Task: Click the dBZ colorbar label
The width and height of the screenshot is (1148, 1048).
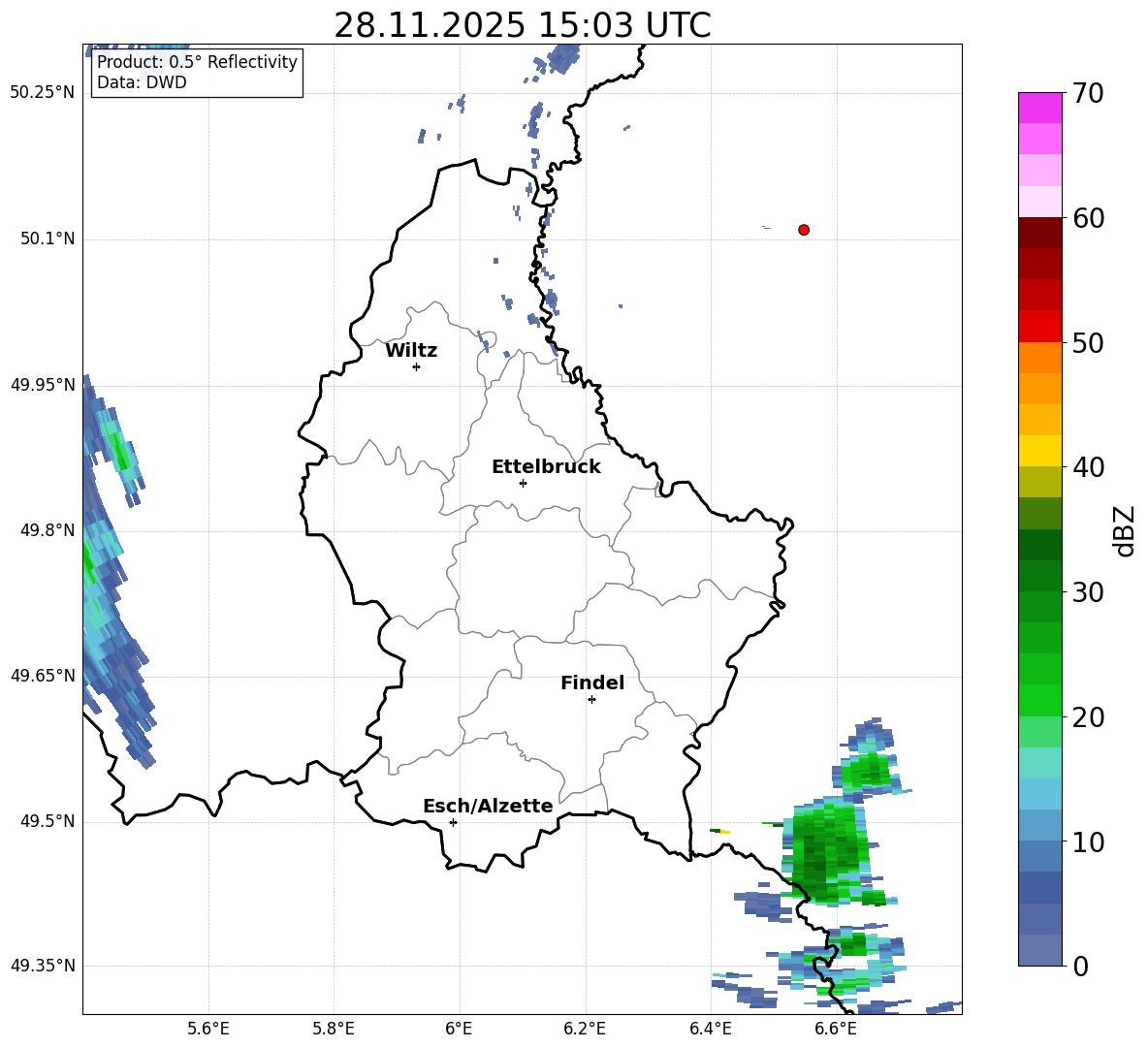Action: (x=1125, y=530)
